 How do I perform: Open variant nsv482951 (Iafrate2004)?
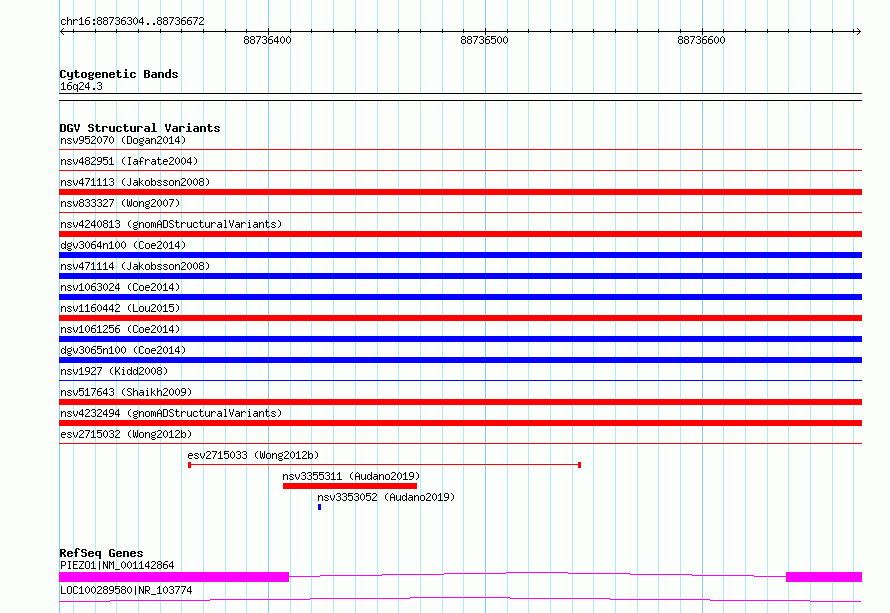[x=129, y=161]
